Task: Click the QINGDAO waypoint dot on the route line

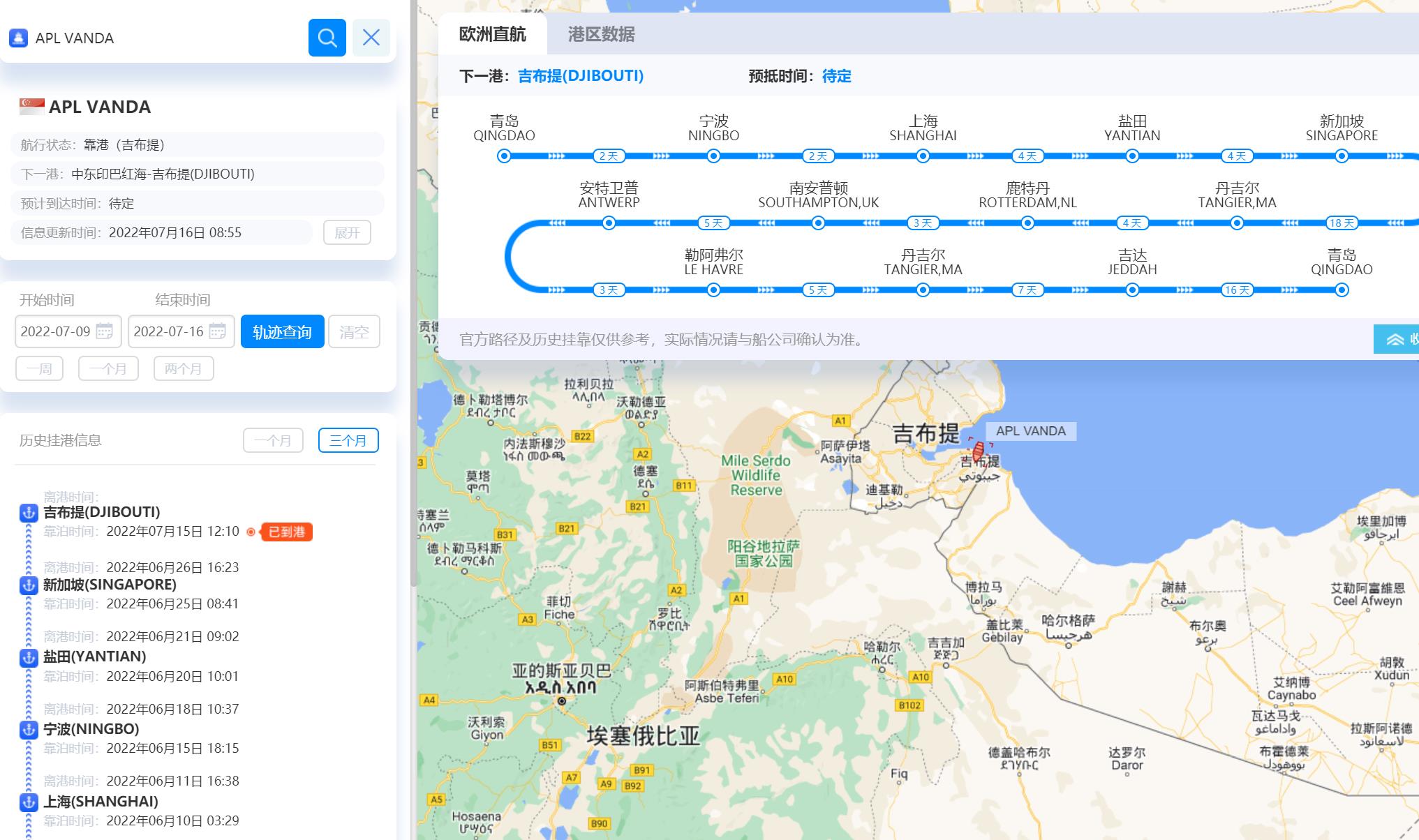Action: pos(504,156)
